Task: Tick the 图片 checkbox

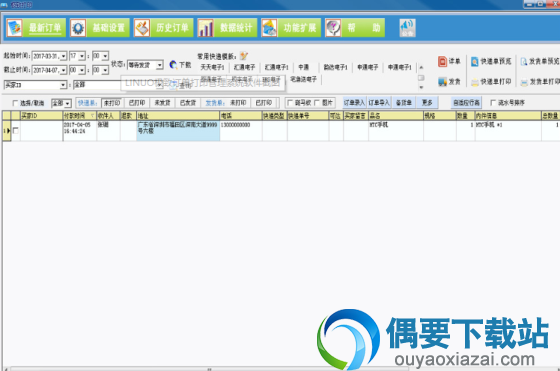Action: pos(316,103)
